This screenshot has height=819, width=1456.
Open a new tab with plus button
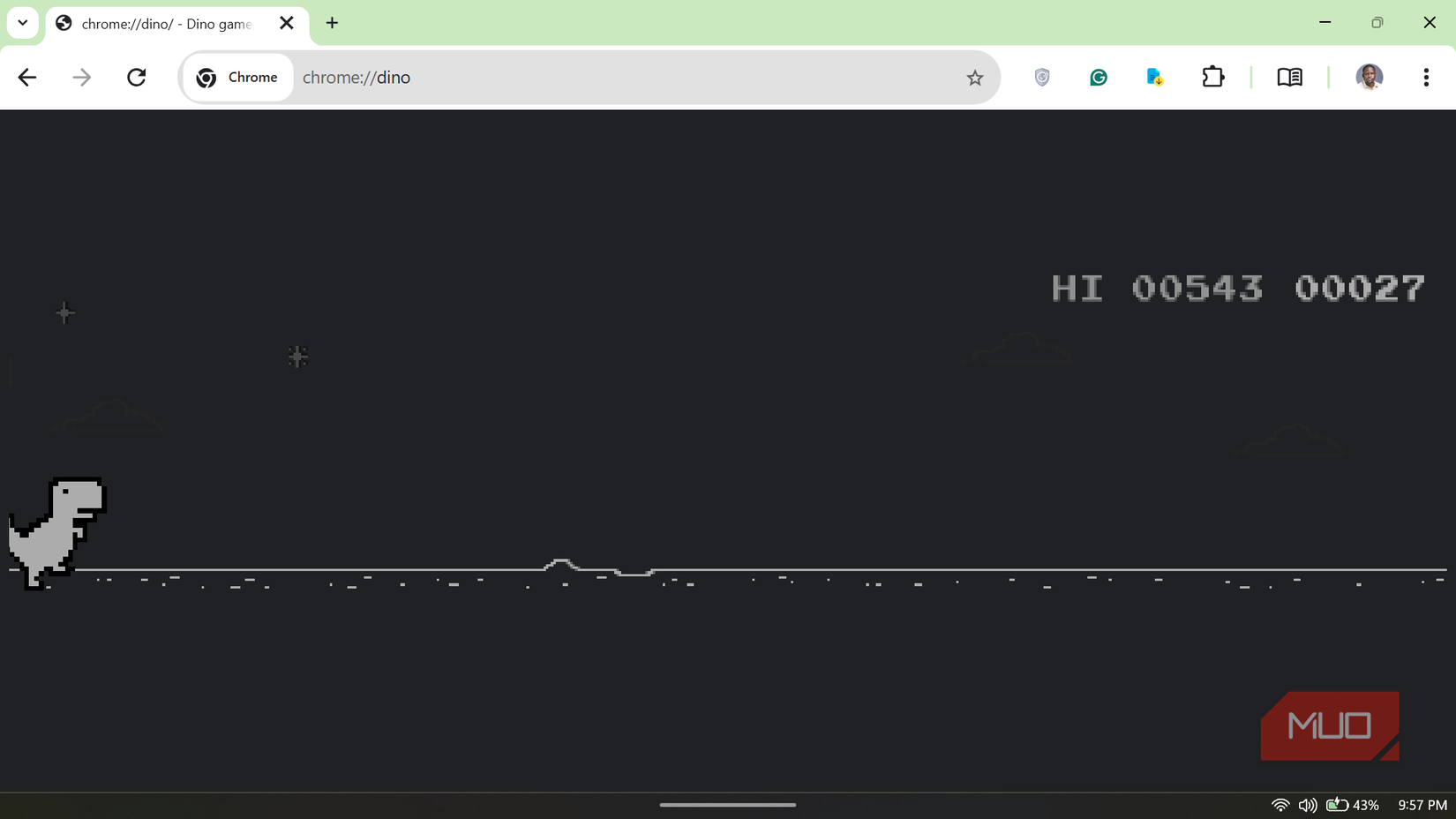pos(332,24)
